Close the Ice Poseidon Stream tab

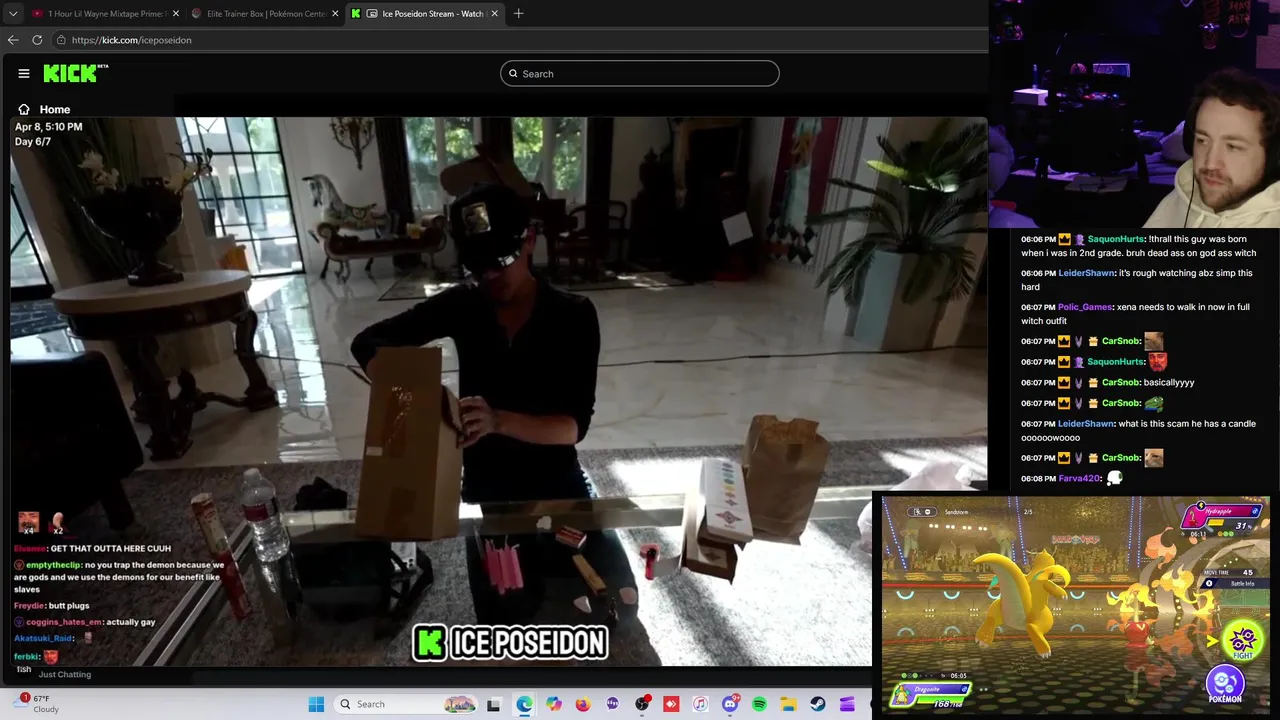tap(494, 13)
